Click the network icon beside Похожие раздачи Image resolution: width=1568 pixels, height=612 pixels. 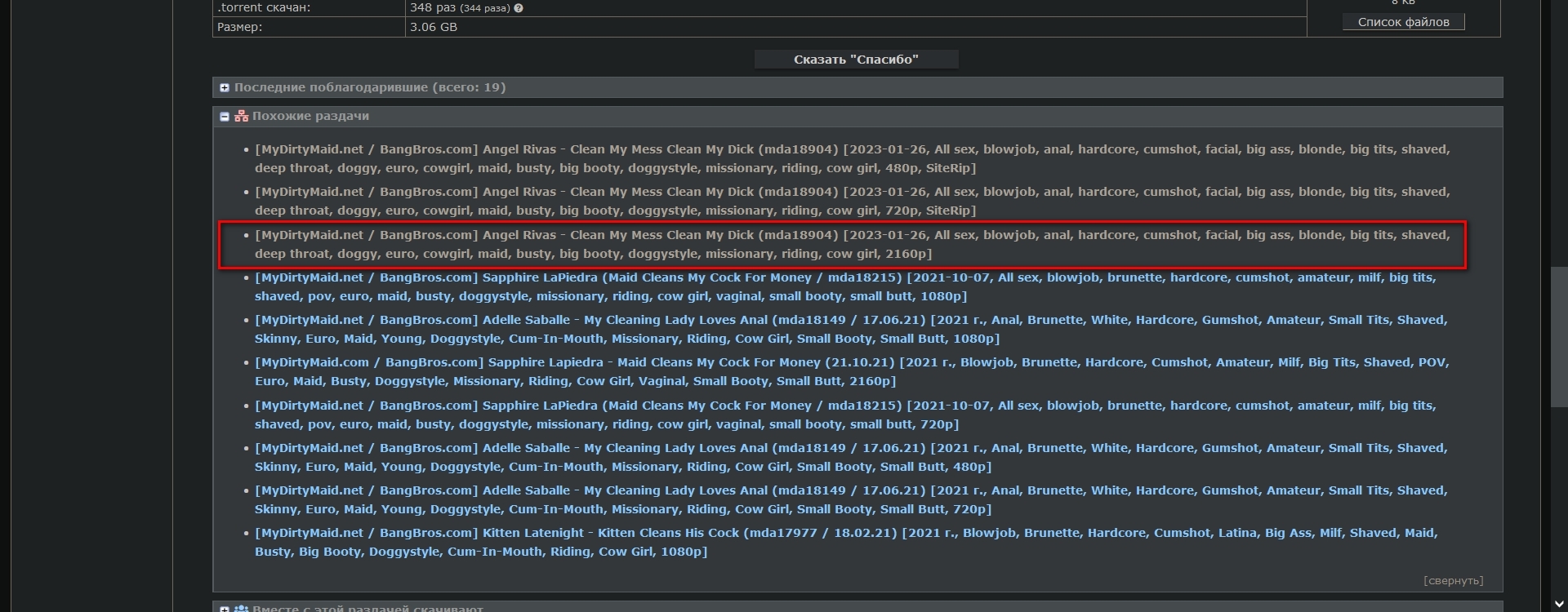click(x=241, y=116)
